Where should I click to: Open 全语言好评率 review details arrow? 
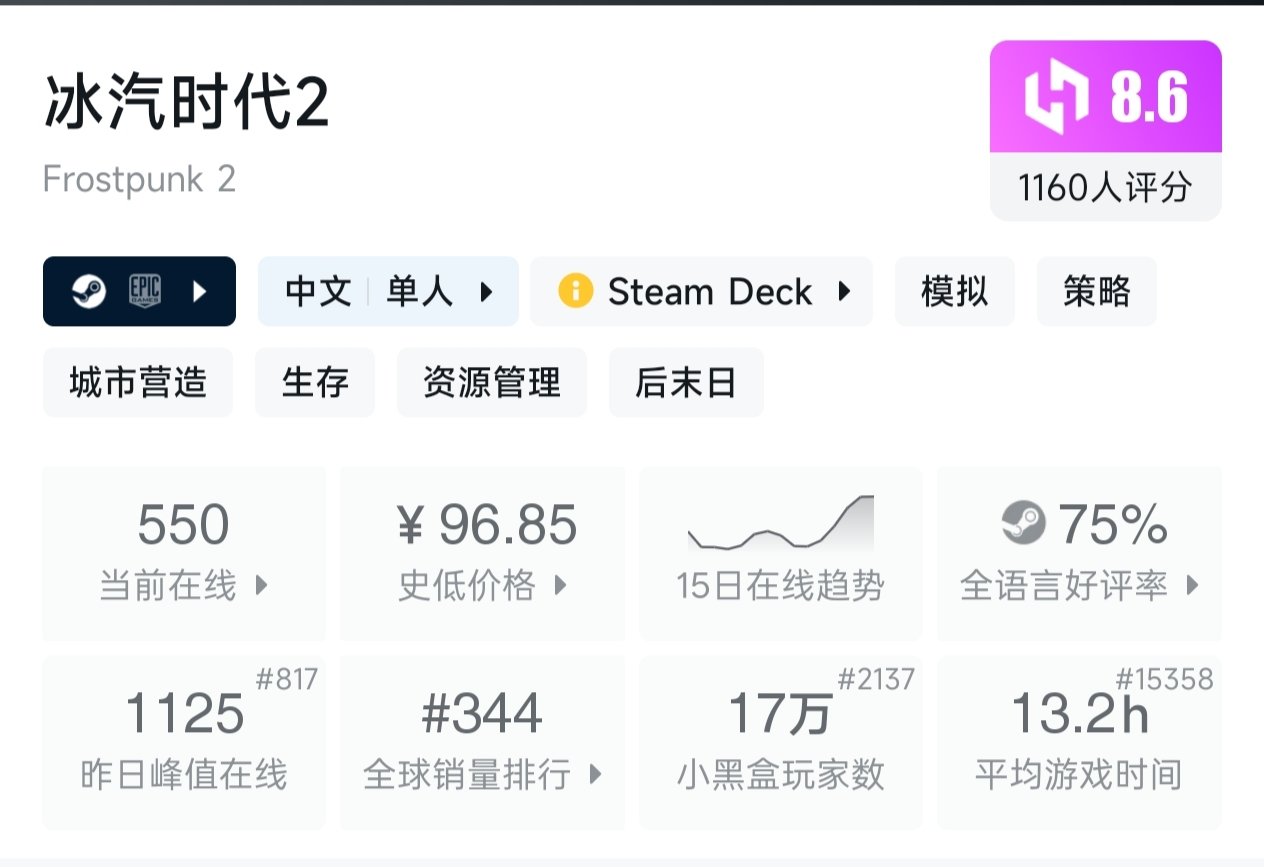(1192, 585)
